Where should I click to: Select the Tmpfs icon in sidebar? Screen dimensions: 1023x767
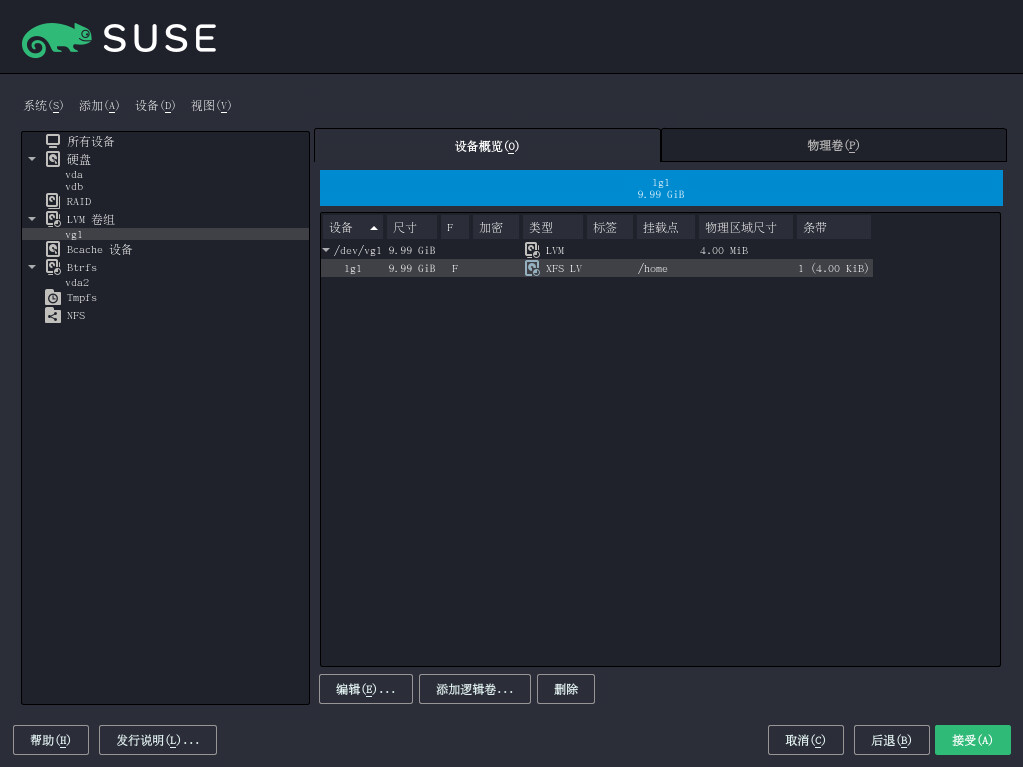coord(53,297)
